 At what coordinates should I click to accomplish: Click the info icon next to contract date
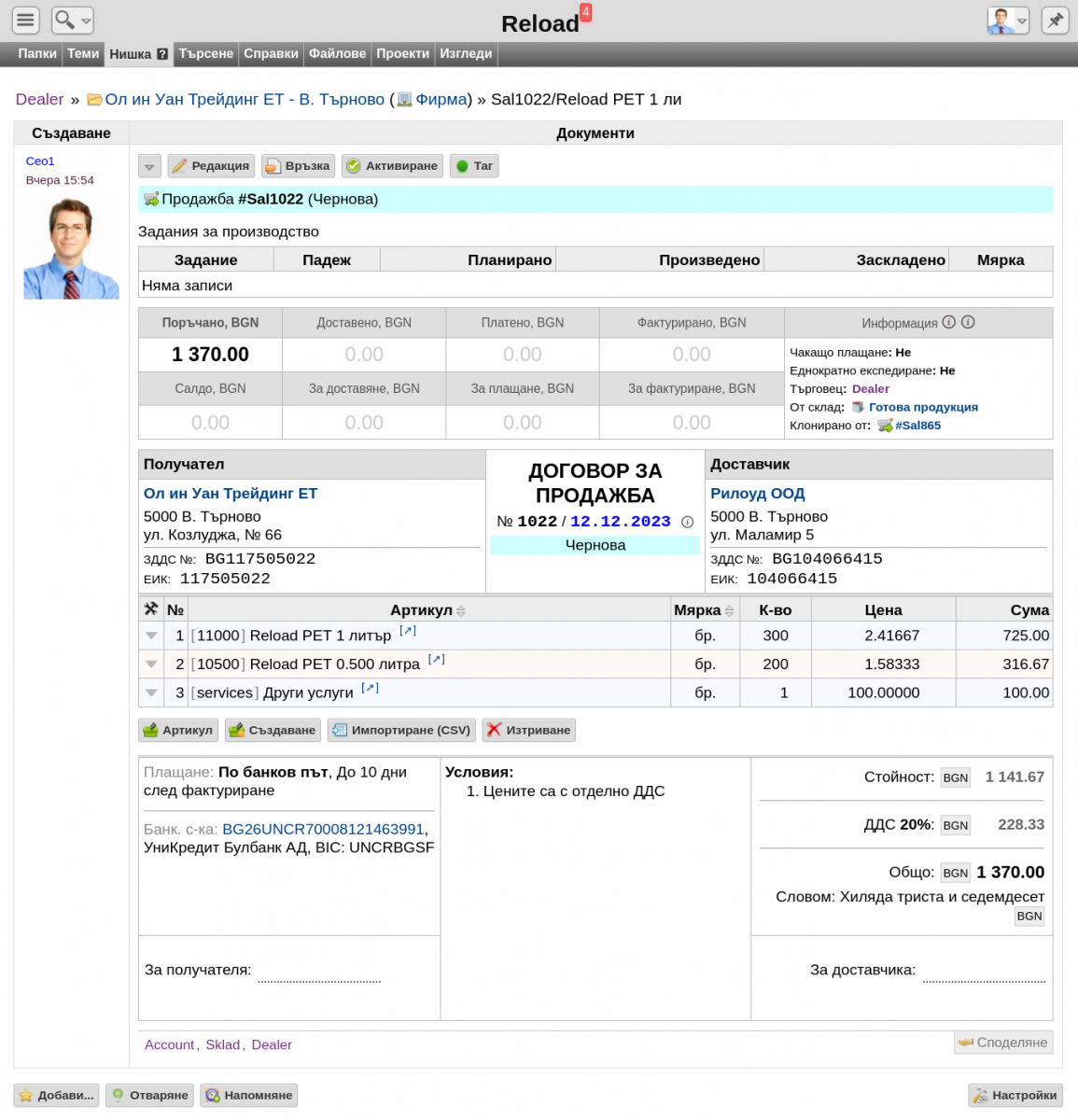point(688,522)
